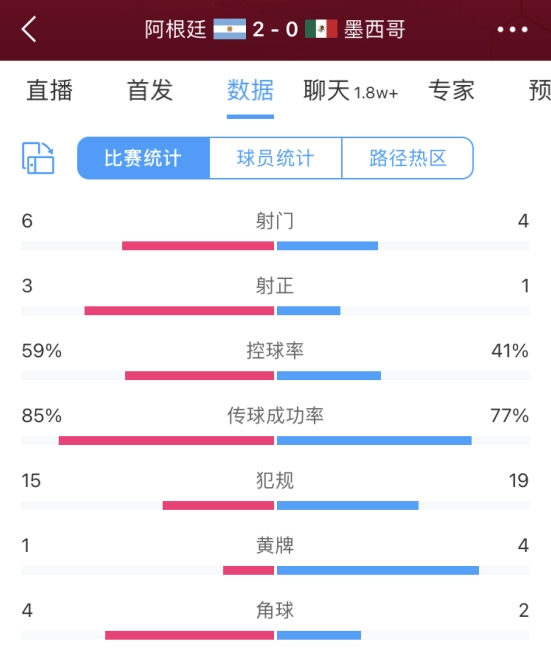Select the 数据 tab
This screenshot has width=551, height=660.
pyautogui.click(x=250, y=90)
